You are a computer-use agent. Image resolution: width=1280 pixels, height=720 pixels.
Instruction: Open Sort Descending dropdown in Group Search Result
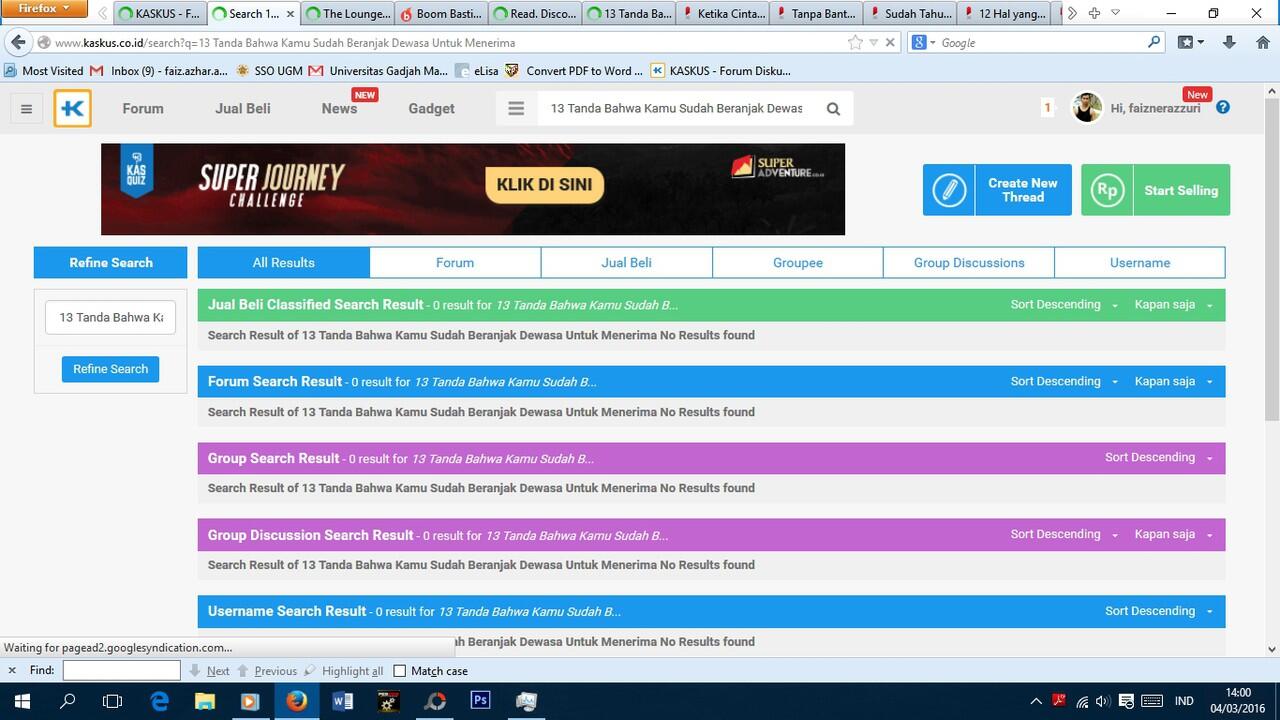coord(1159,457)
